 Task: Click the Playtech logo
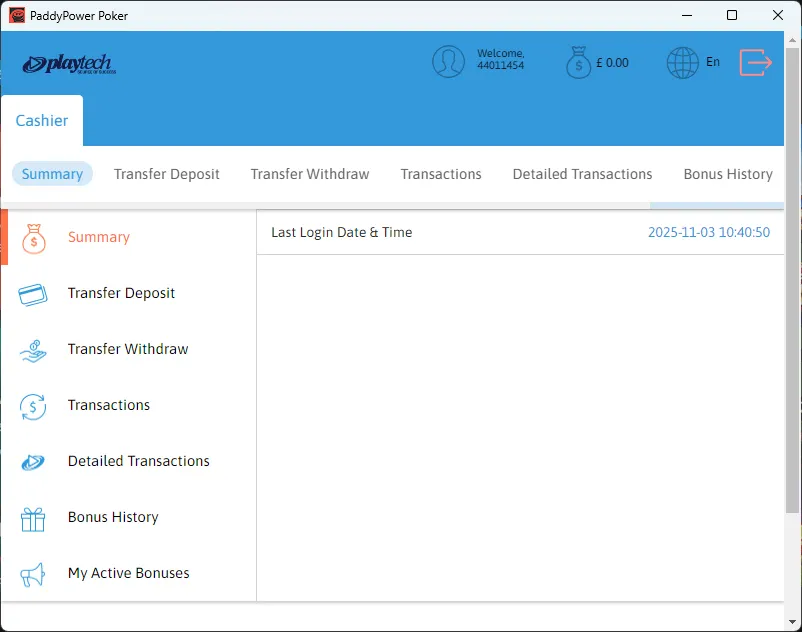coord(69,65)
